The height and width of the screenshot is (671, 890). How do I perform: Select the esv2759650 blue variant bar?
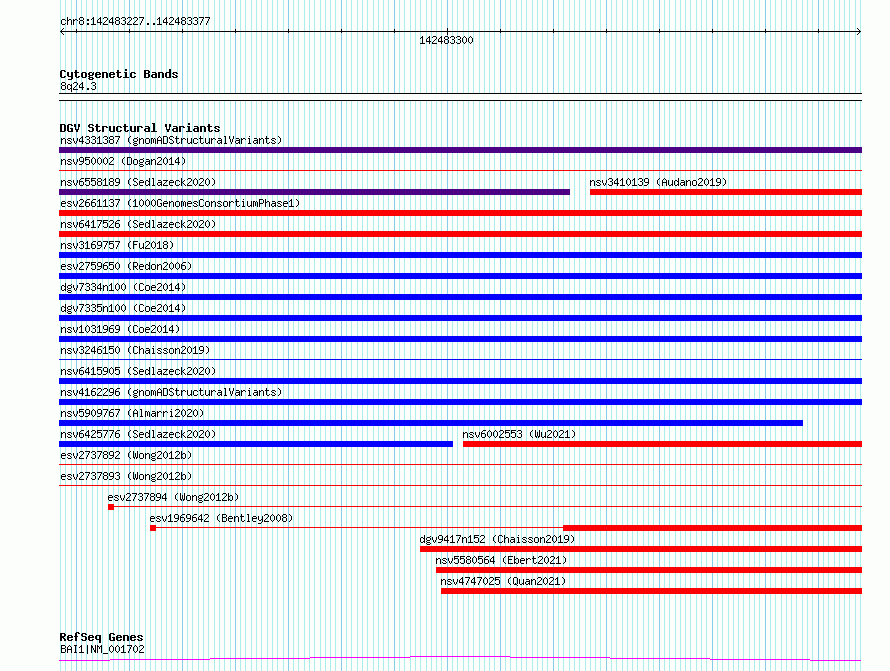click(x=460, y=276)
